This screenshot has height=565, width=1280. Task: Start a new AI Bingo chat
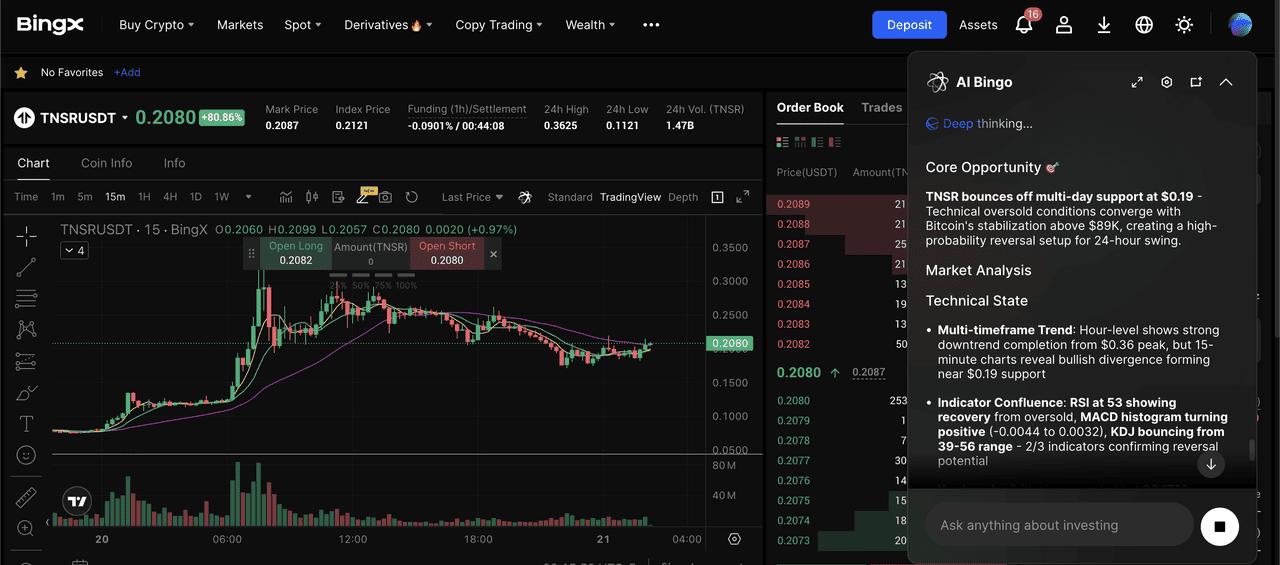[x=1196, y=82]
